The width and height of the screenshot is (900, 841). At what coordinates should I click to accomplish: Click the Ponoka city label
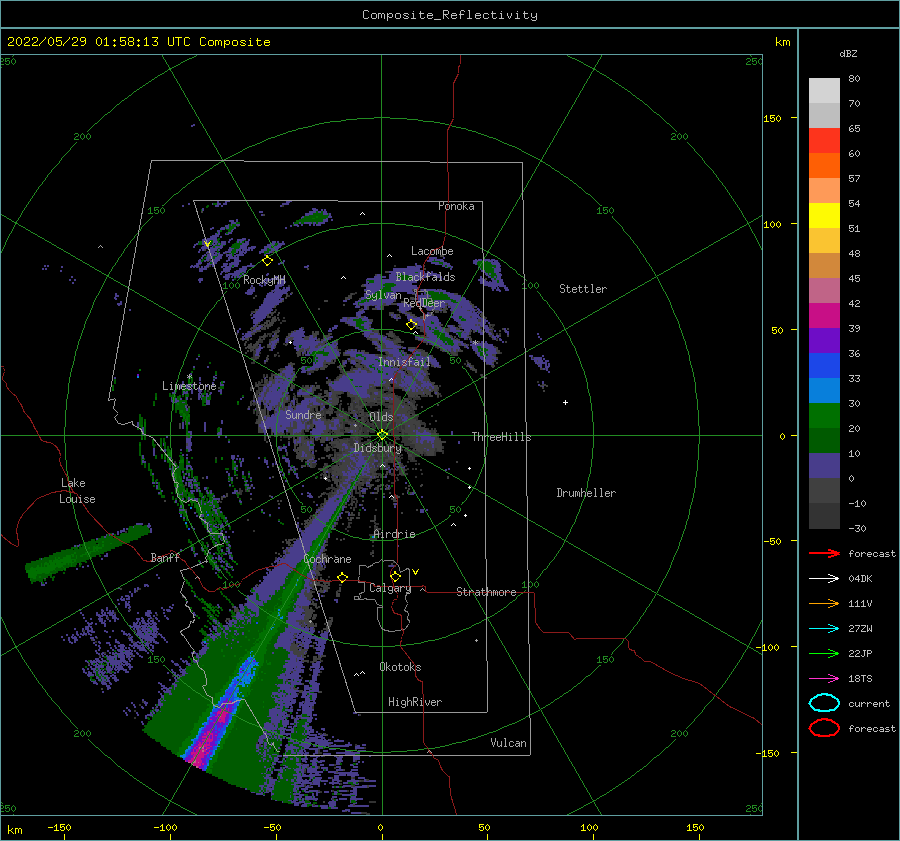click(456, 206)
